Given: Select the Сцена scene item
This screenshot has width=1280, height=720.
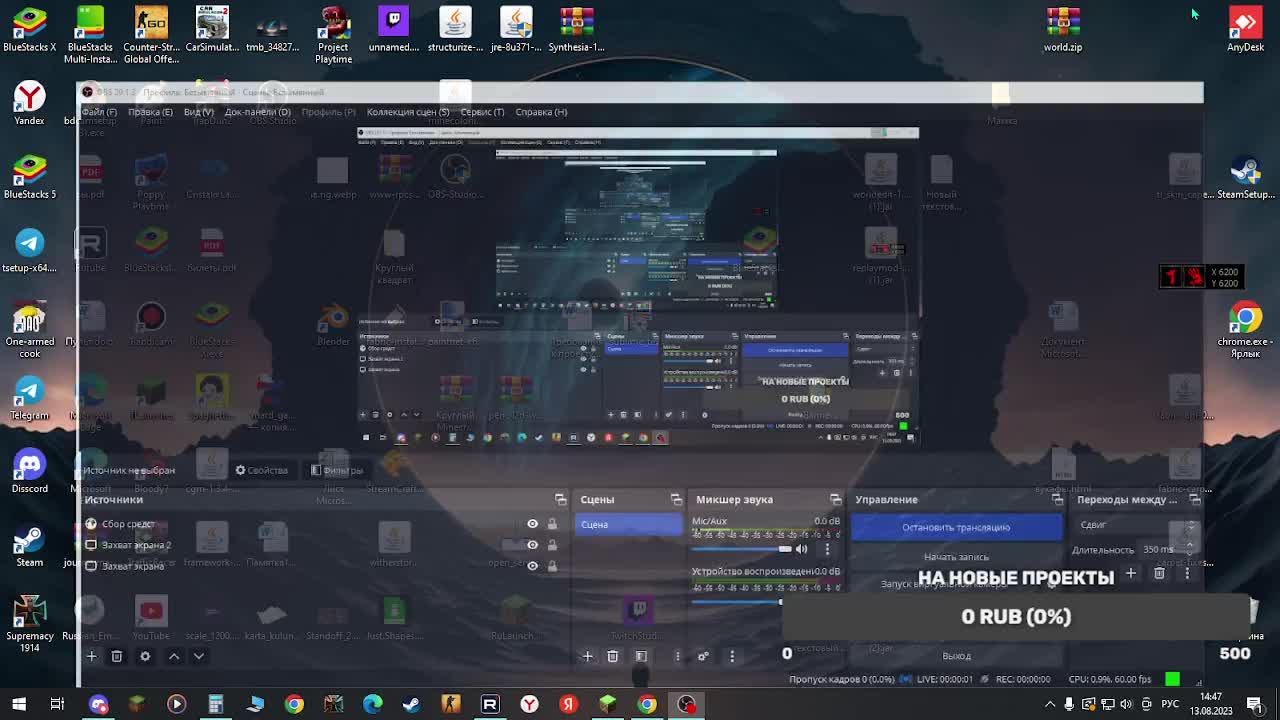Looking at the screenshot, I should 629,524.
